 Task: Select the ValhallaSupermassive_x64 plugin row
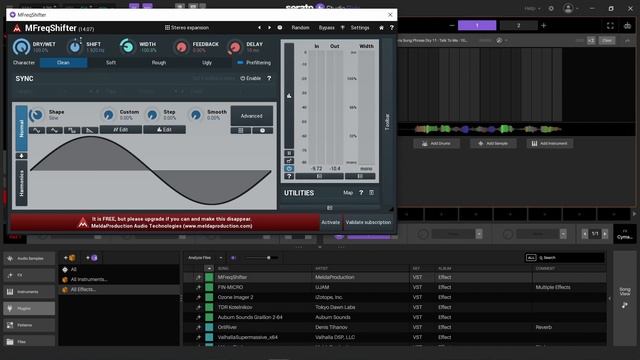[394, 337]
